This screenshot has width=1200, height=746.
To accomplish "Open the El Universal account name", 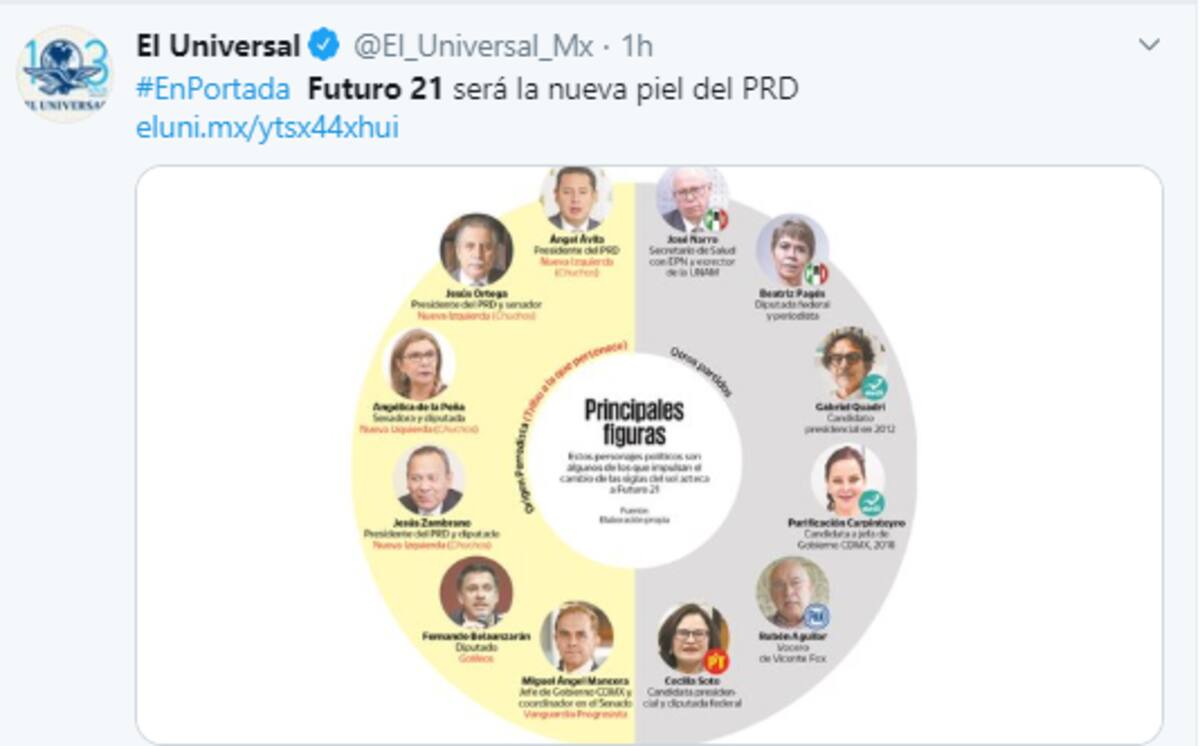I will point(218,45).
